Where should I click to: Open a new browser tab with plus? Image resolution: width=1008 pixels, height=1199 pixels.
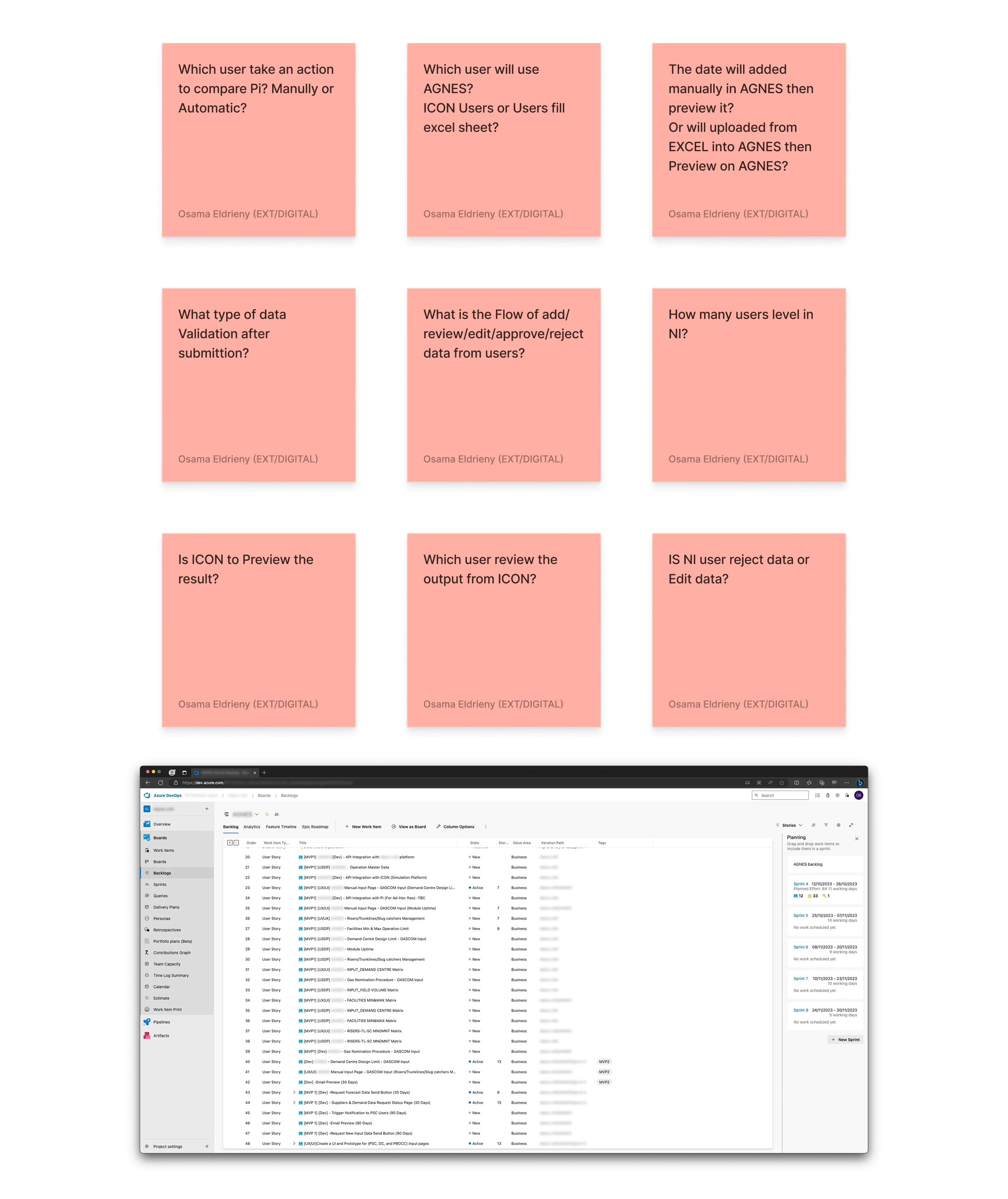click(264, 773)
